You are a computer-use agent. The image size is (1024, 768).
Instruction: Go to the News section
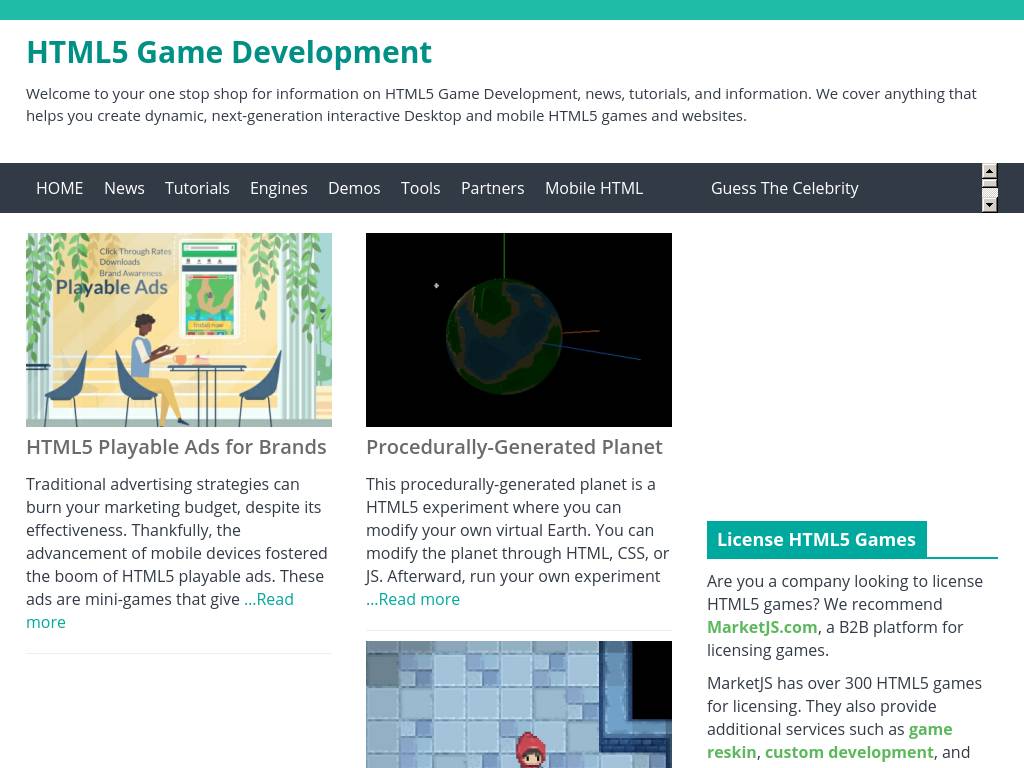pos(124,188)
